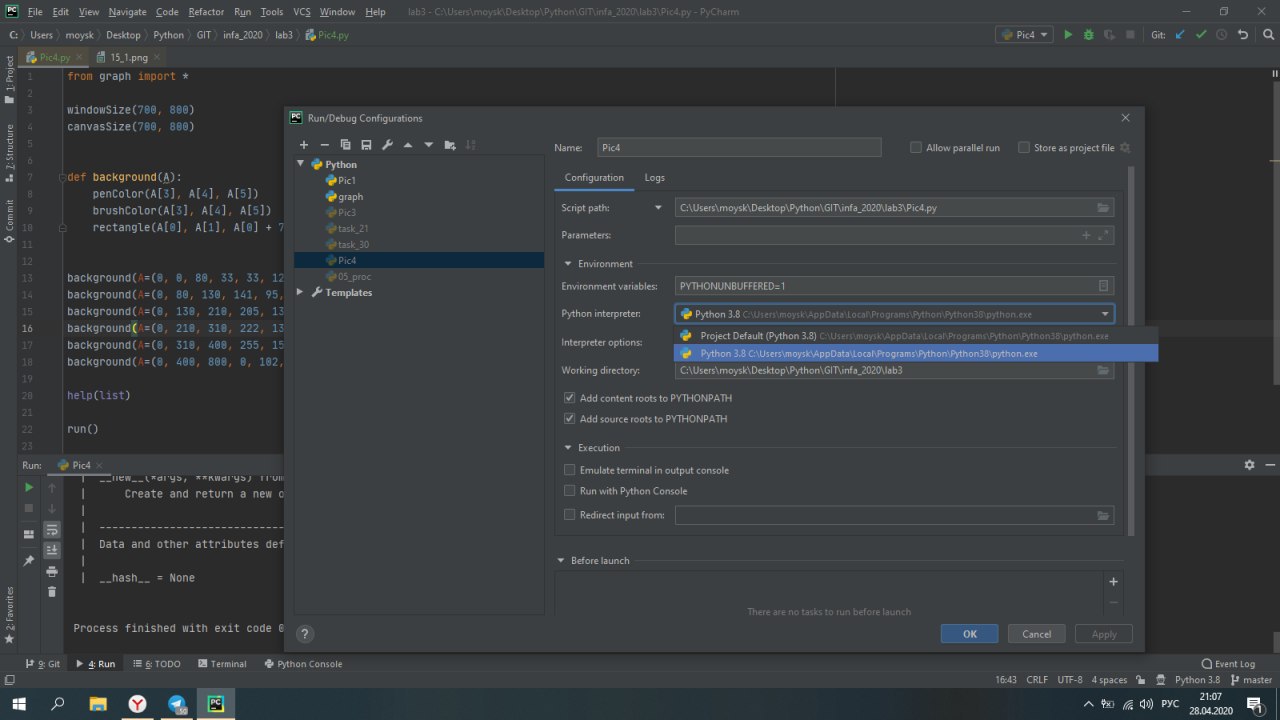
Task: Pin the Run tab
Action: click(29, 561)
